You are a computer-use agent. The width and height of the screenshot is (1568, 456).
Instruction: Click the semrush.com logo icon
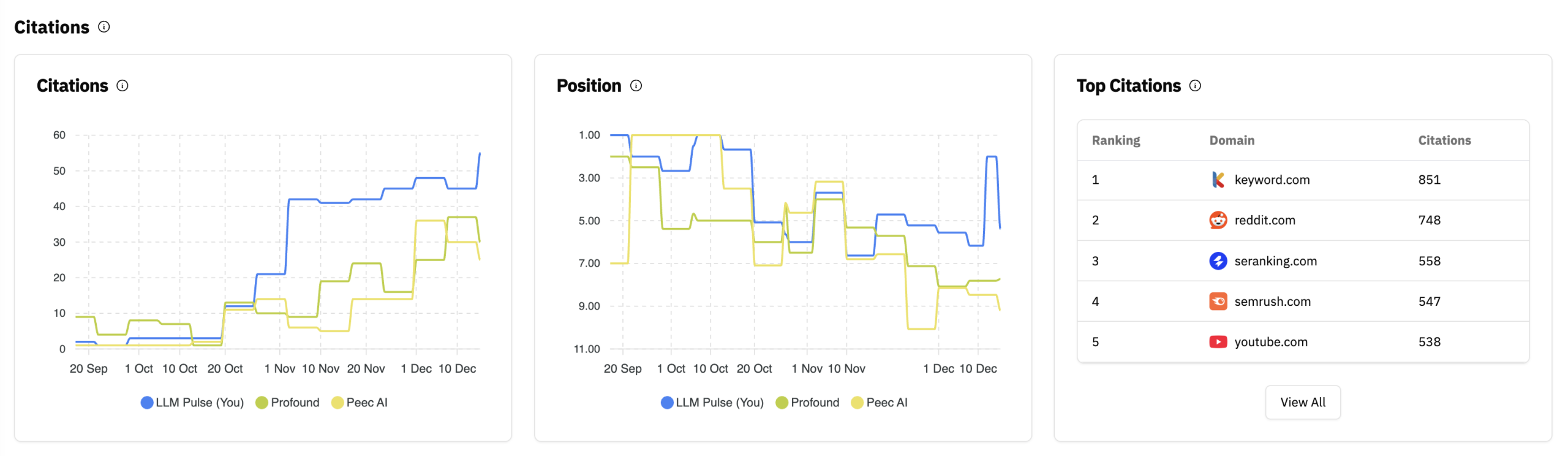tap(1218, 302)
